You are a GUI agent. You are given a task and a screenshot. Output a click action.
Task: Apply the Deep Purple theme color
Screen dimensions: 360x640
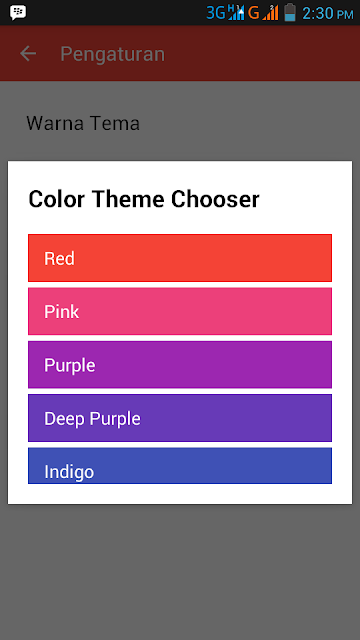180,418
